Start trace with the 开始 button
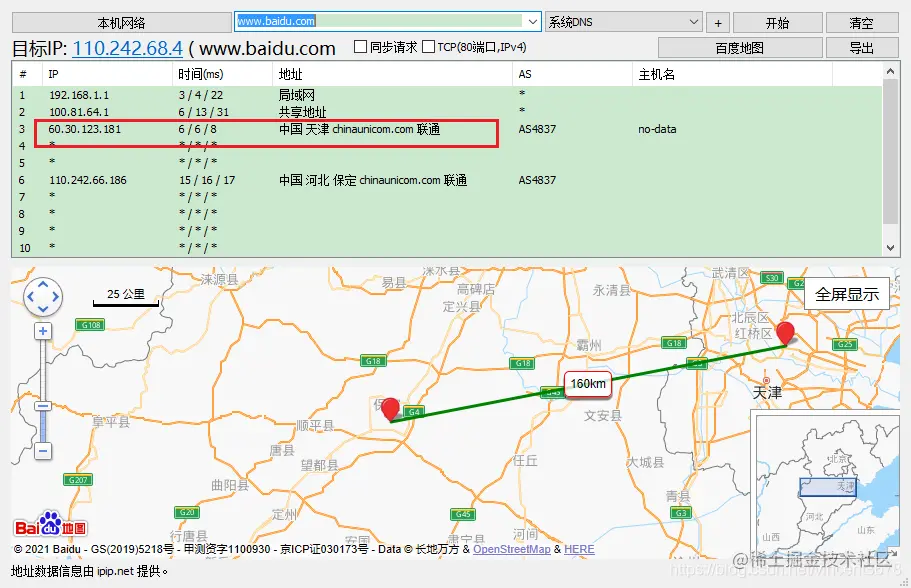Image resolution: width=911 pixels, height=588 pixels. coord(777,23)
